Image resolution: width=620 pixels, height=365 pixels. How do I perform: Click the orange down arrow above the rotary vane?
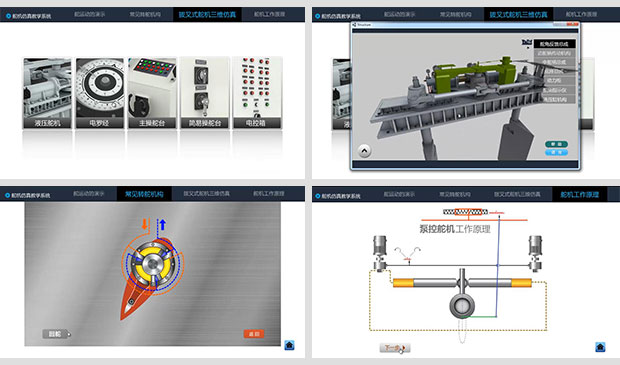pyautogui.click(x=145, y=224)
